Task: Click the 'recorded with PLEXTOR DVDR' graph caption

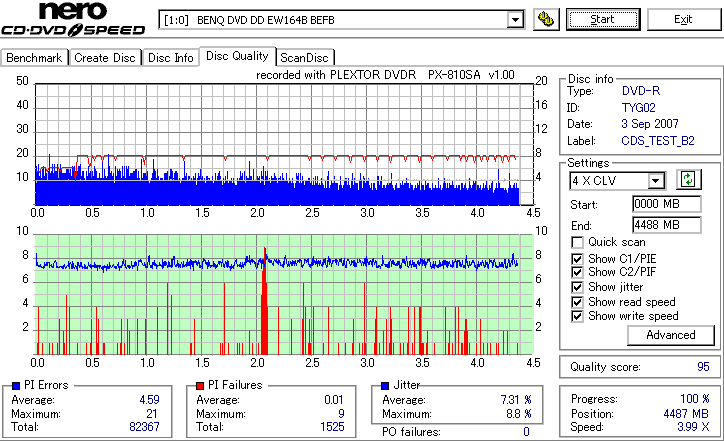Action: tap(385, 75)
